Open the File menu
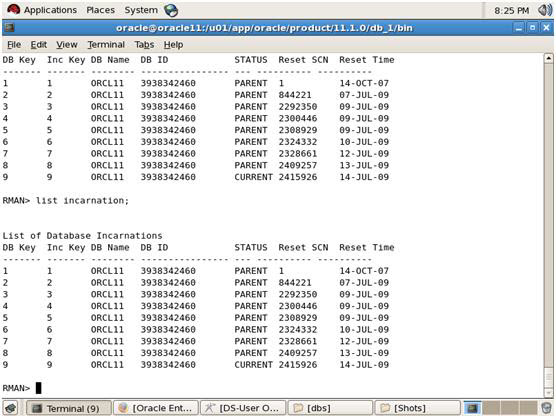The width and height of the screenshot is (556, 418). 14,45
